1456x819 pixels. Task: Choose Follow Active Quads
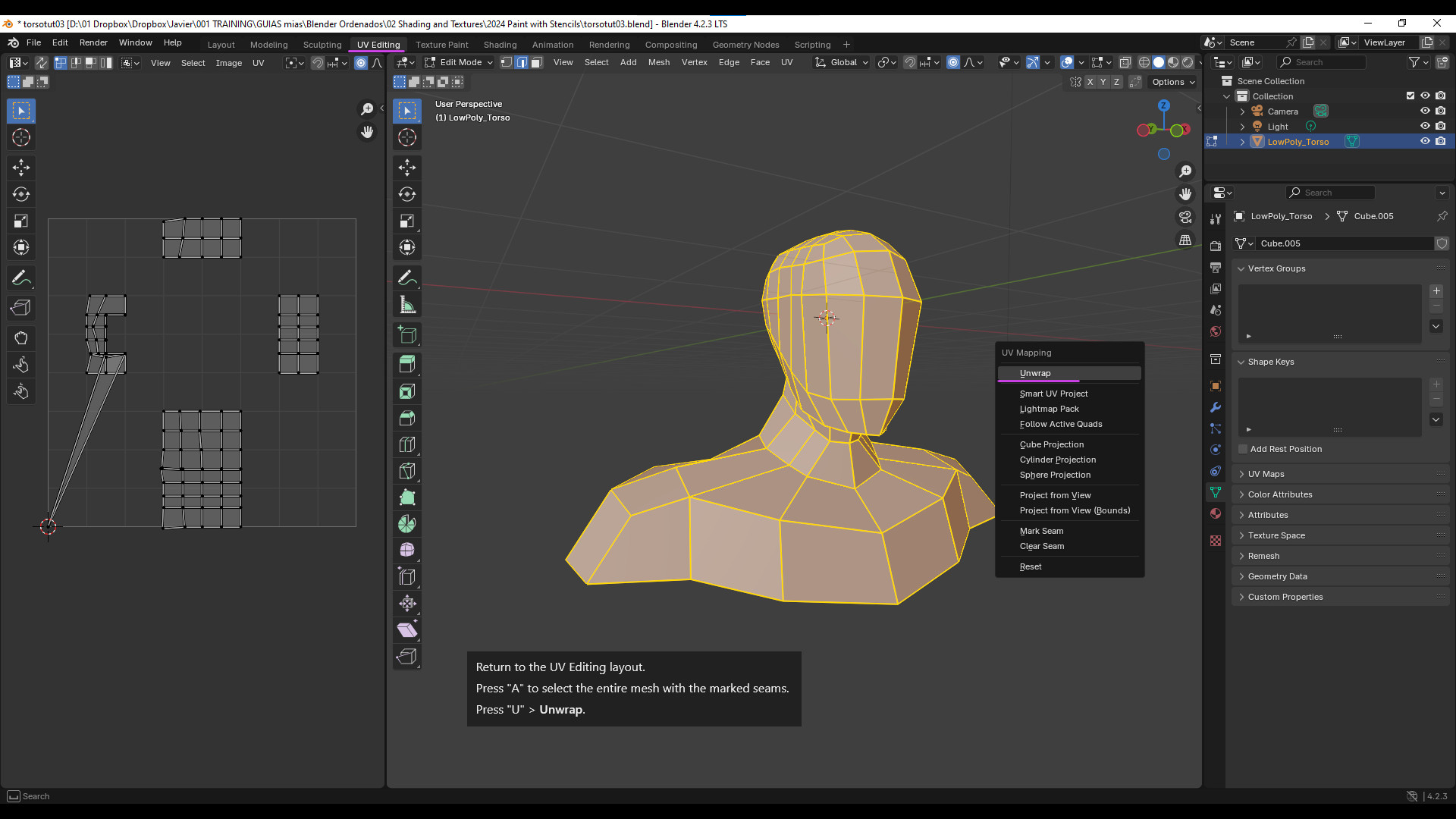coord(1069,424)
